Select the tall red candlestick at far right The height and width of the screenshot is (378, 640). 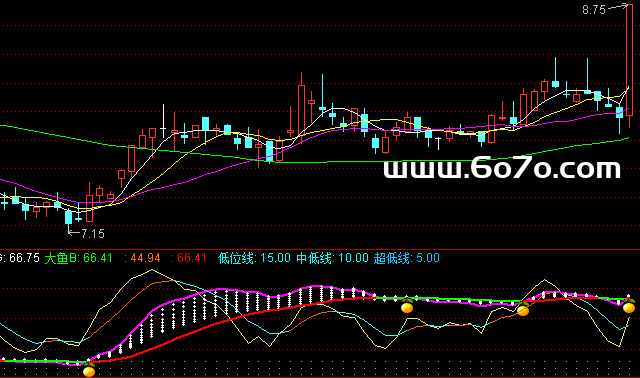pyautogui.click(x=629, y=60)
